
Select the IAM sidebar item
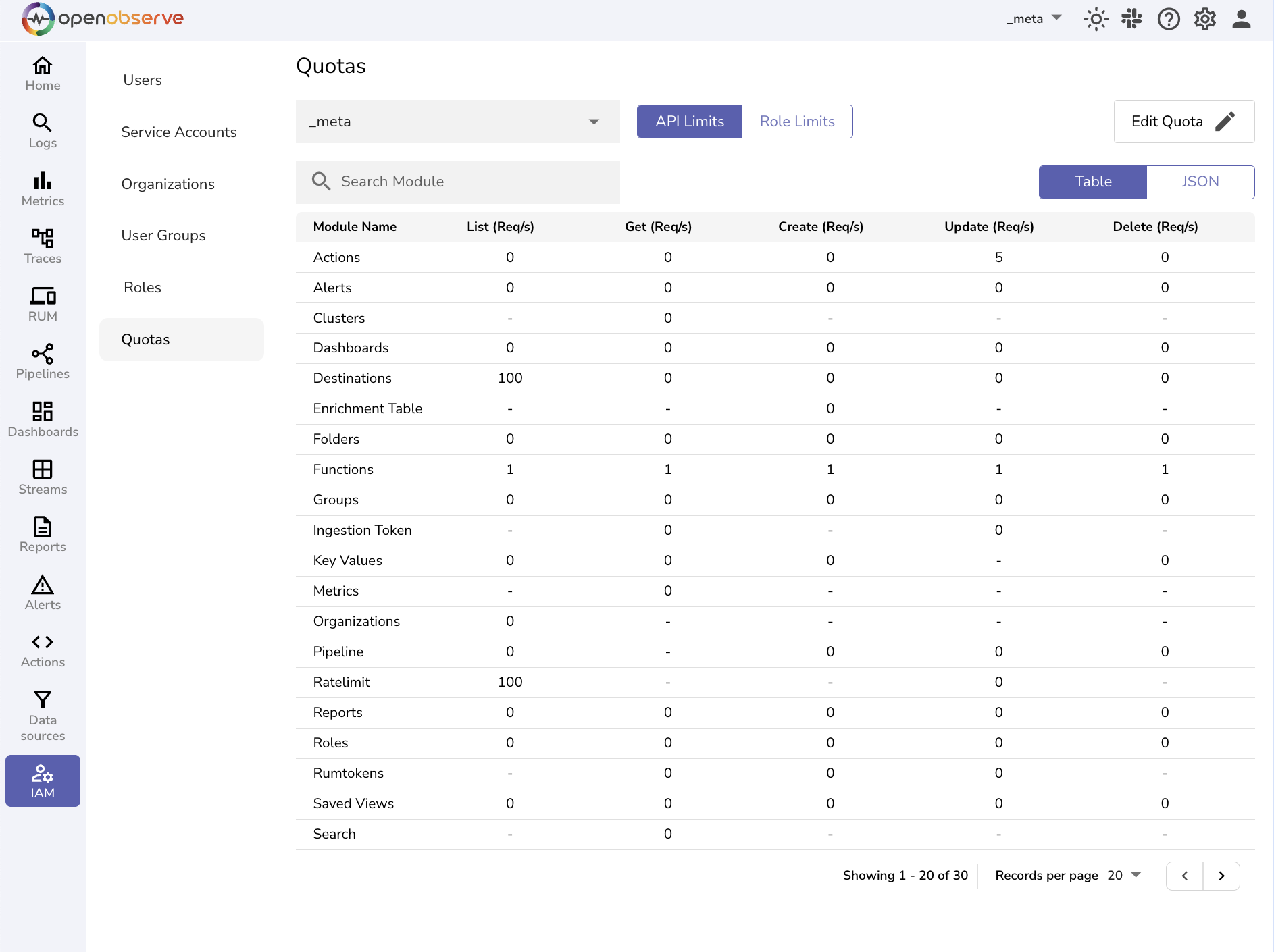[43, 781]
